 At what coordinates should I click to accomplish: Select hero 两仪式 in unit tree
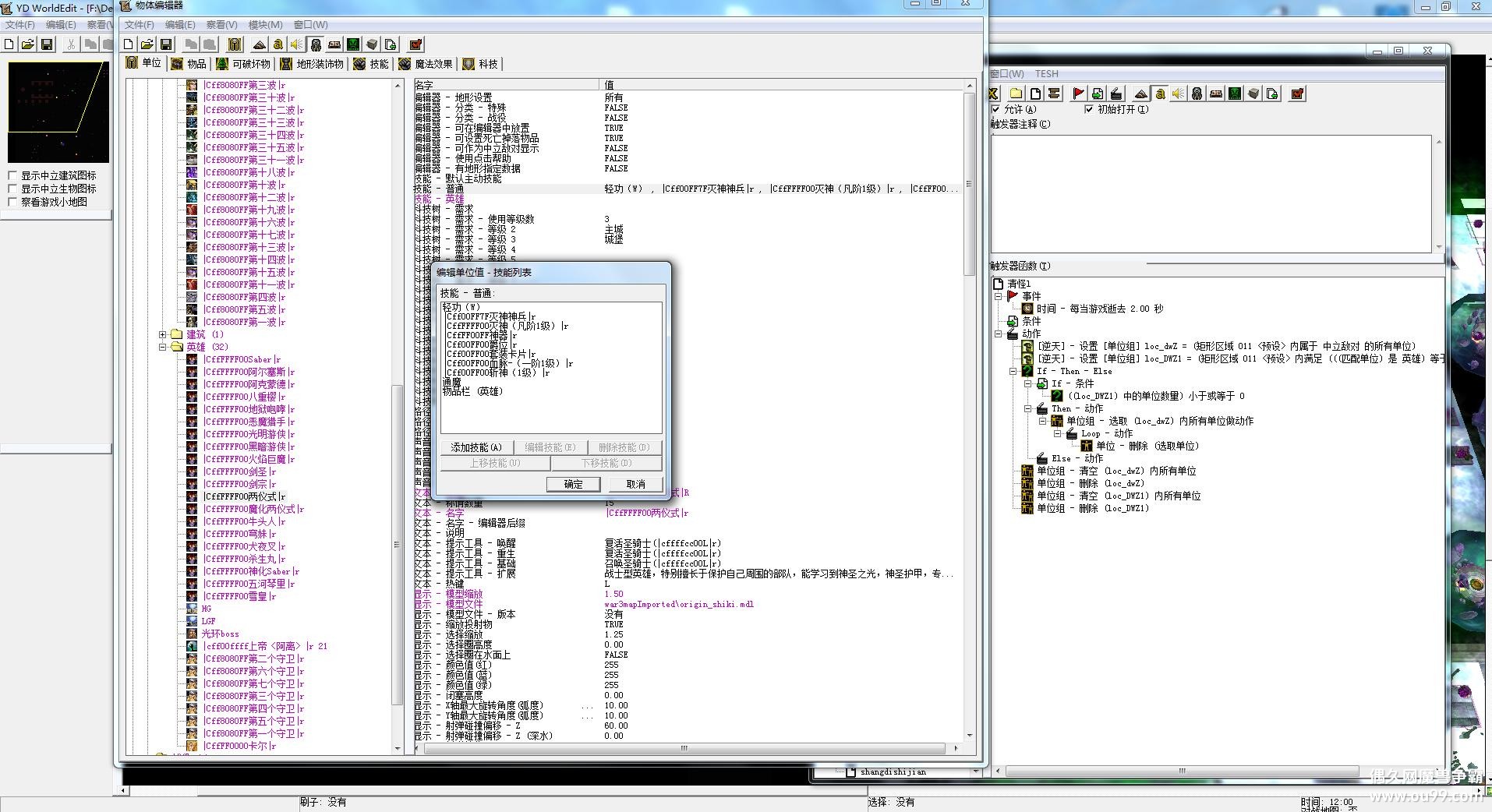244,496
